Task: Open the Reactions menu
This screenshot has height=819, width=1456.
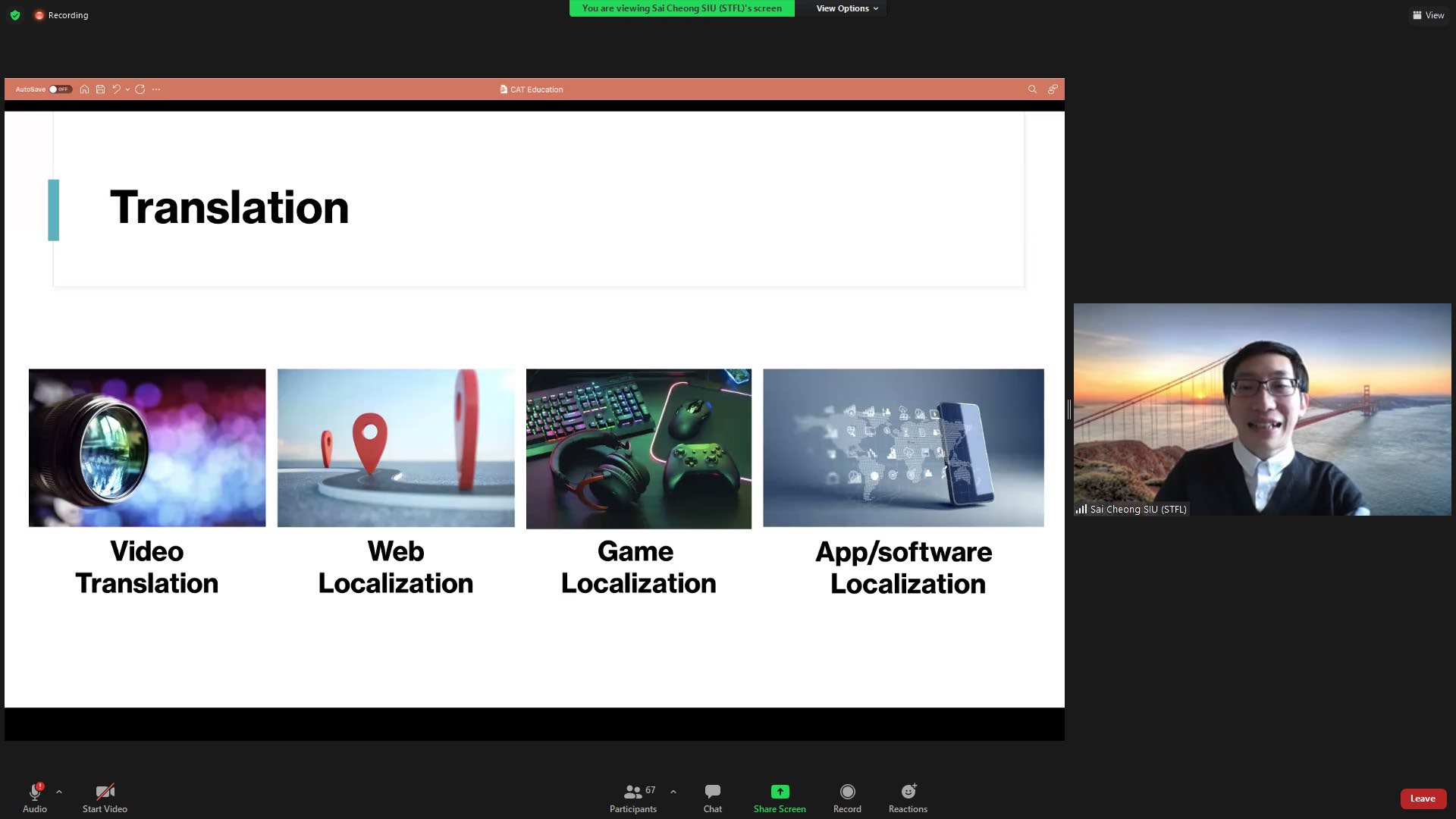Action: pyautogui.click(x=908, y=798)
